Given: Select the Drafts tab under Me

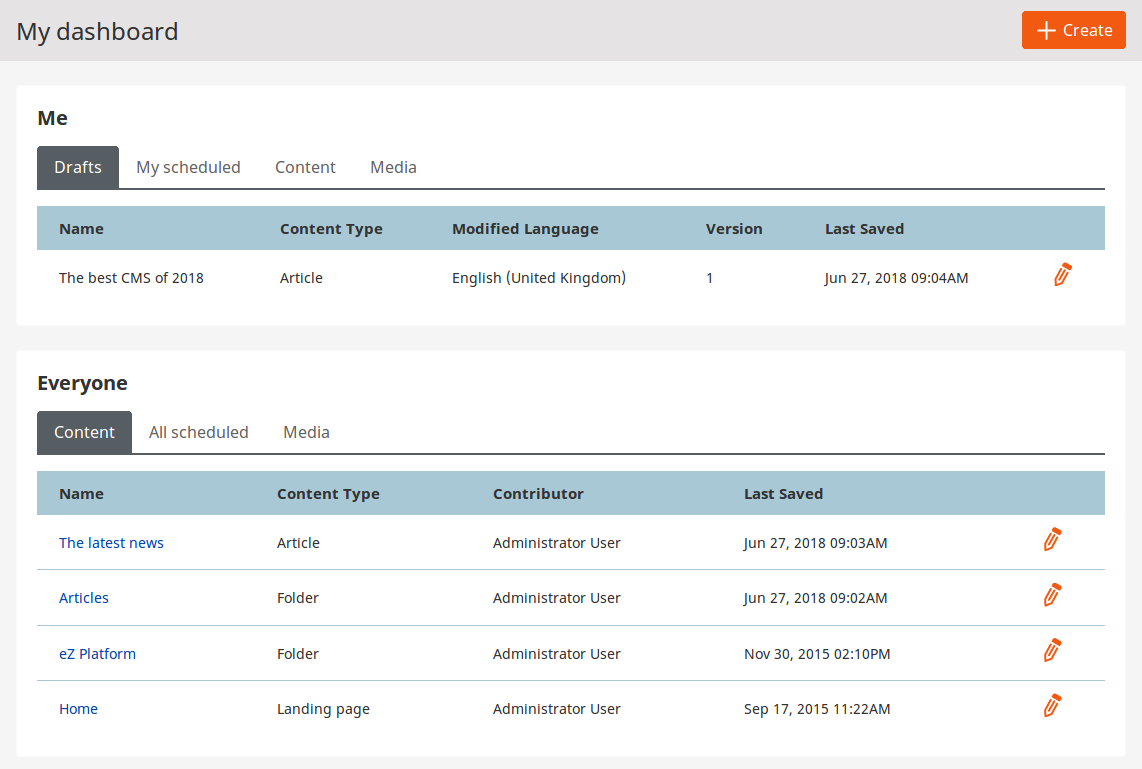Looking at the screenshot, I should pyautogui.click(x=78, y=167).
